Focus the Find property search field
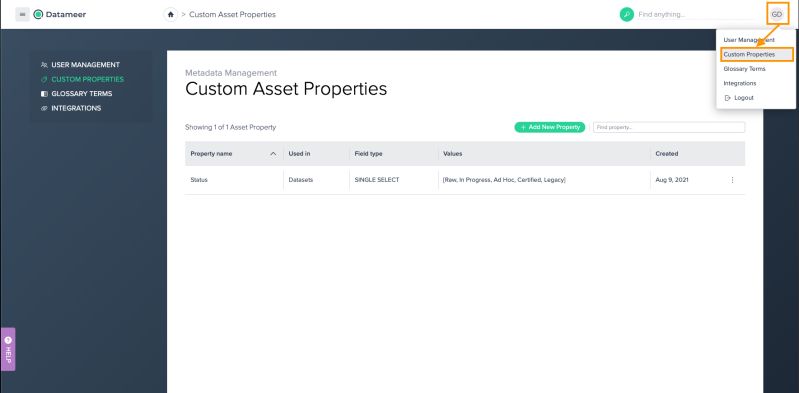799x393 pixels. tap(669, 127)
